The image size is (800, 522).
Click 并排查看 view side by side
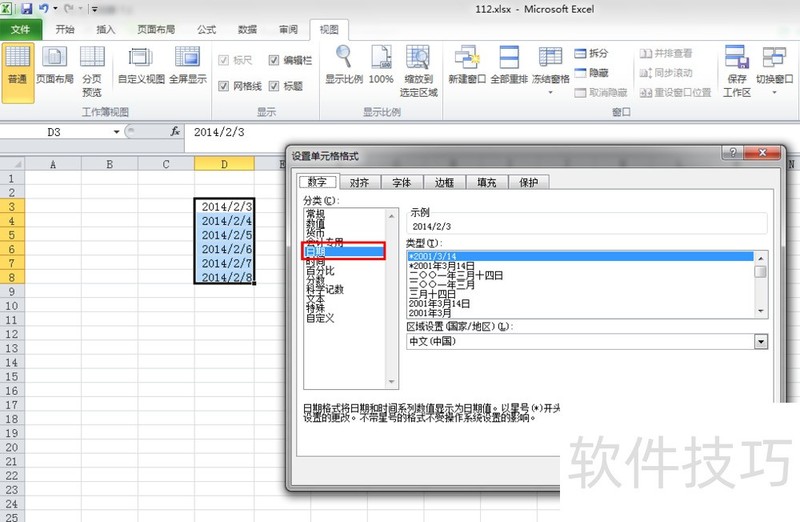coord(666,53)
